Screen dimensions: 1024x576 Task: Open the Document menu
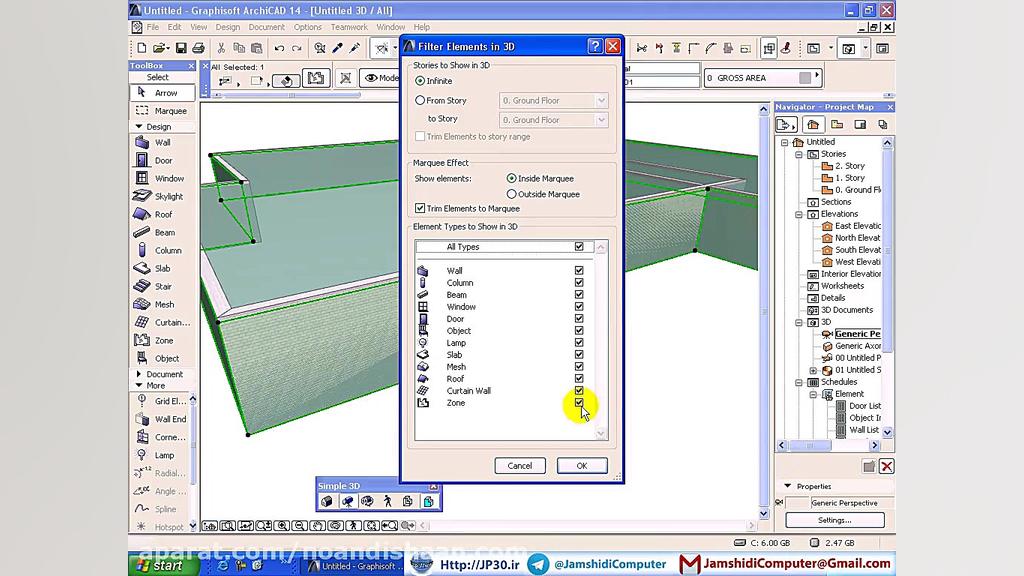click(x=266, y=27)
